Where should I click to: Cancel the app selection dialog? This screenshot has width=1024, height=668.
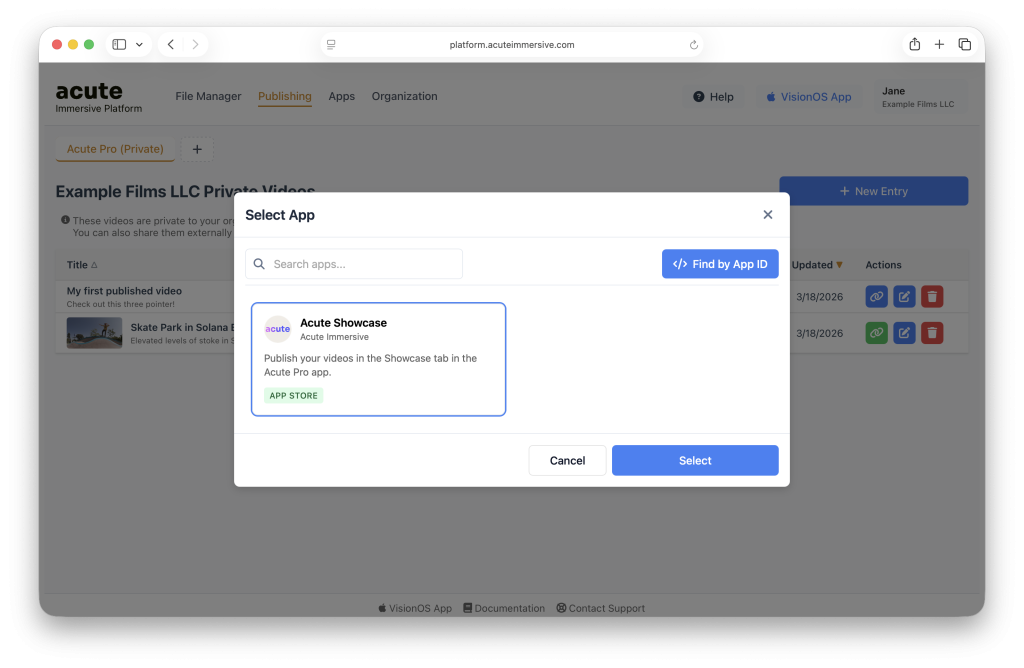click(x=567, y=460)
